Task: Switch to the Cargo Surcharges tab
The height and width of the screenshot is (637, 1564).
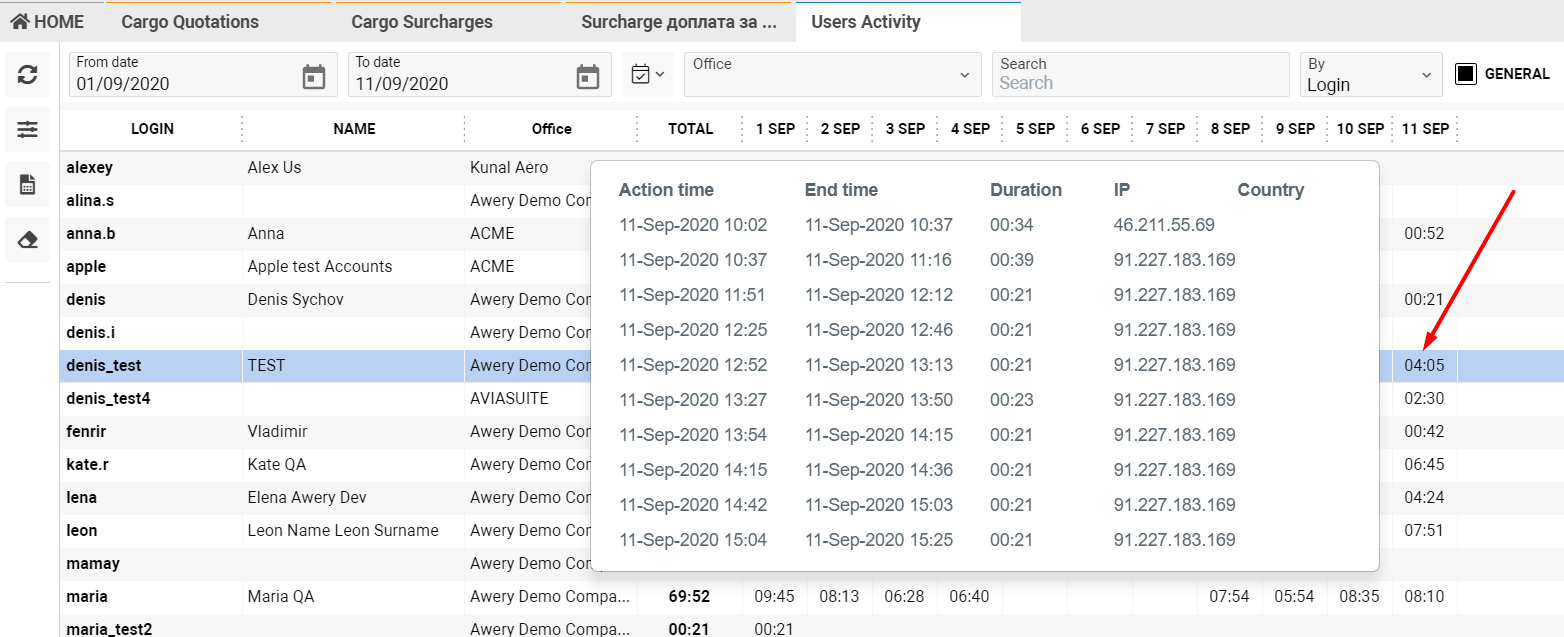Action: pyautogui.click(x=421, y=22)
